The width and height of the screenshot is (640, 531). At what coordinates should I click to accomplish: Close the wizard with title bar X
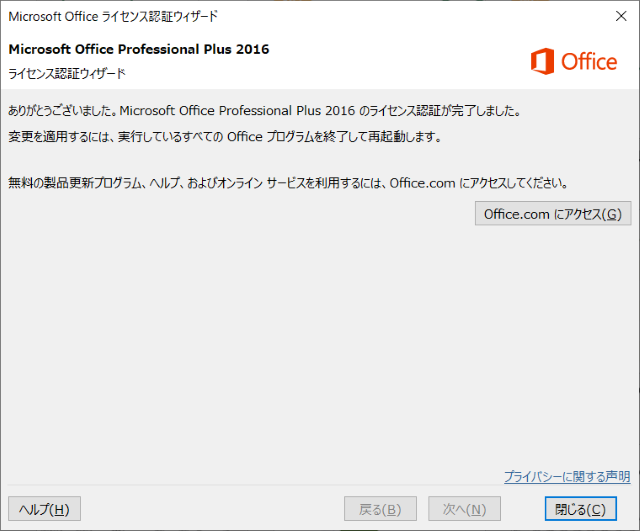pos(621,16)
